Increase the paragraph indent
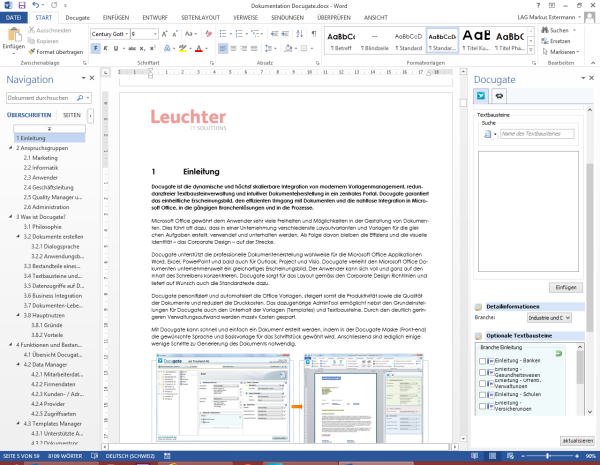Viewport: 600px width, 465px height. (x=285, y=34)
